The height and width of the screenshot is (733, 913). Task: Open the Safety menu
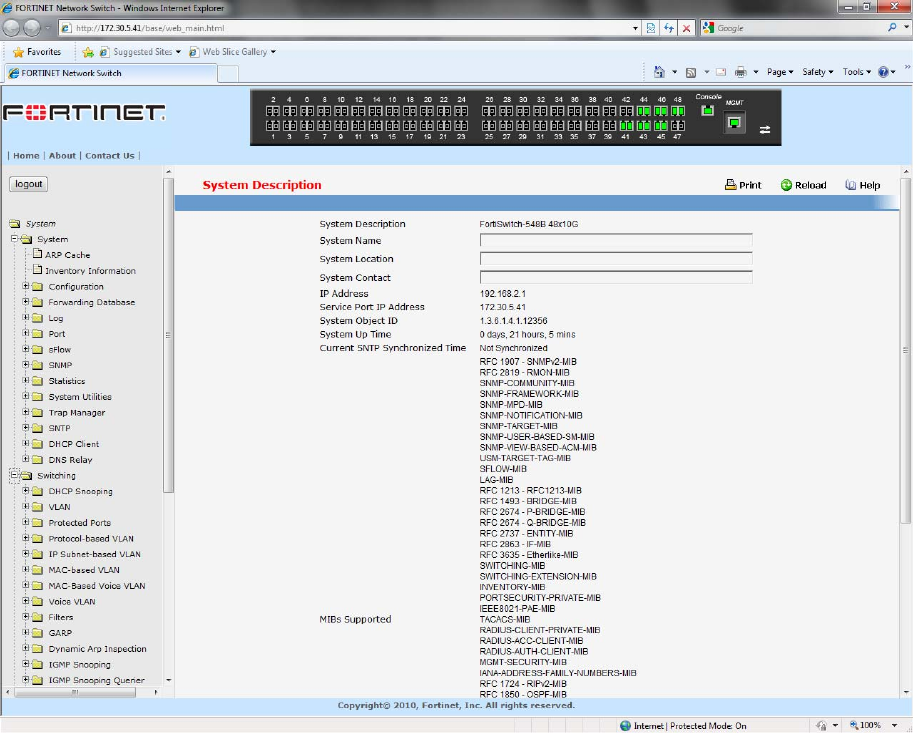(x=818, y=72)
